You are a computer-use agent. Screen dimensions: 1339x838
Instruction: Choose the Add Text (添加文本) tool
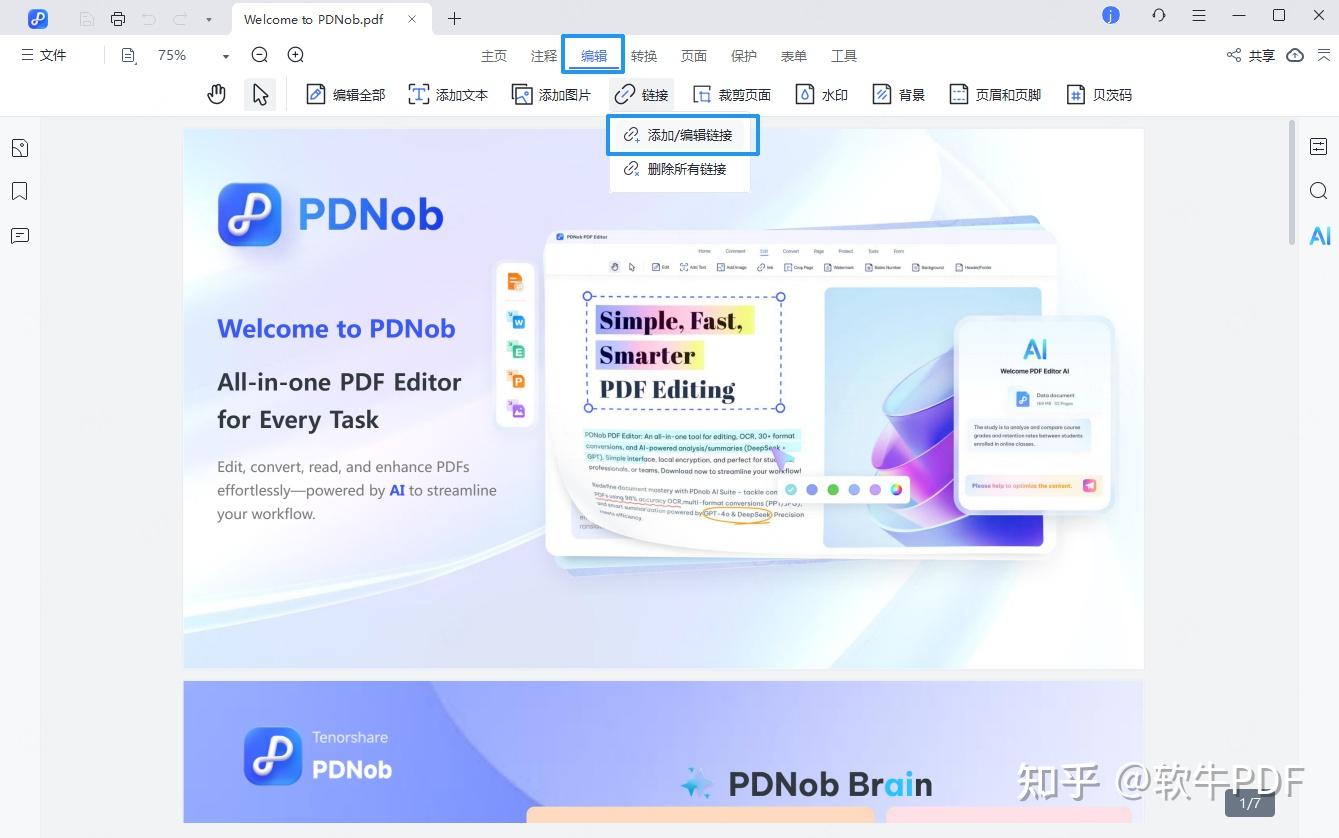click(448, 95)
